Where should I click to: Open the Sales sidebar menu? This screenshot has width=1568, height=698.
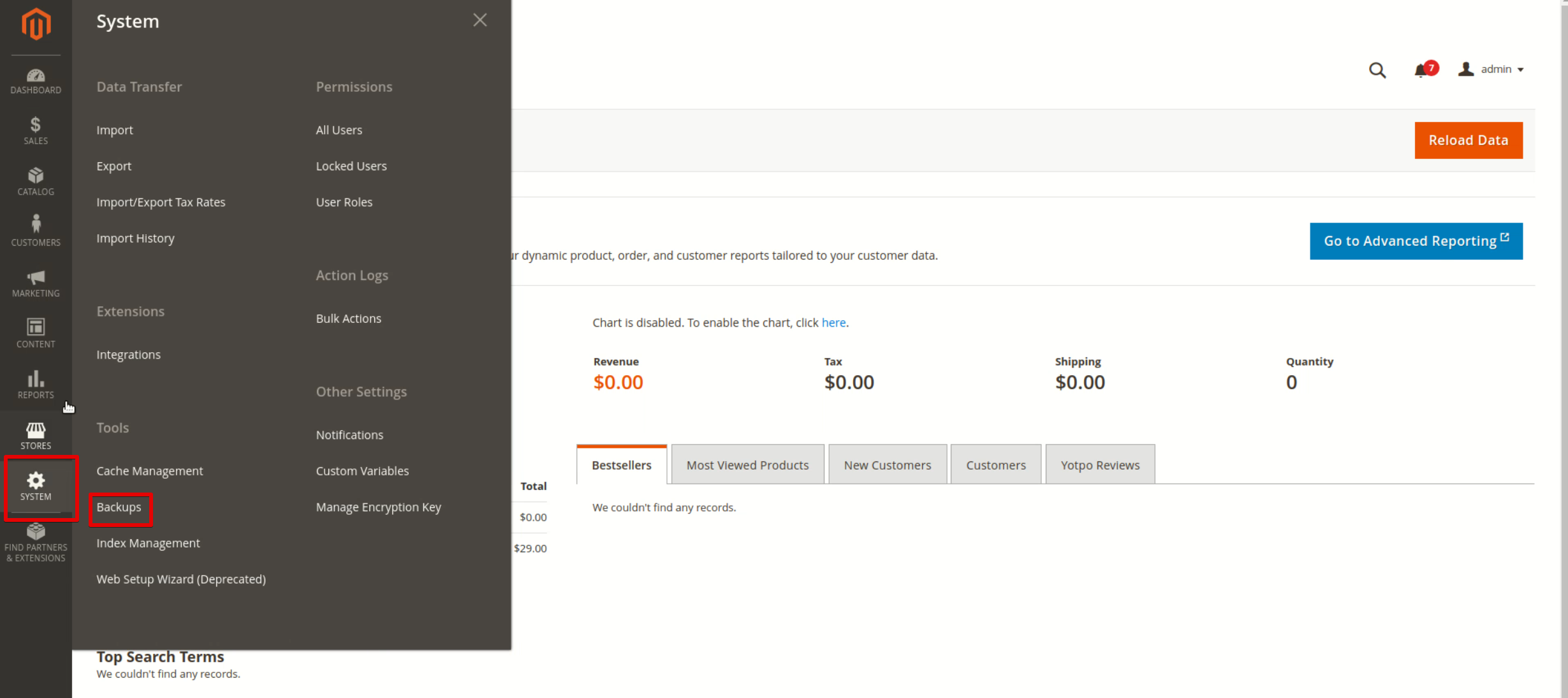(x=36, y=131)
